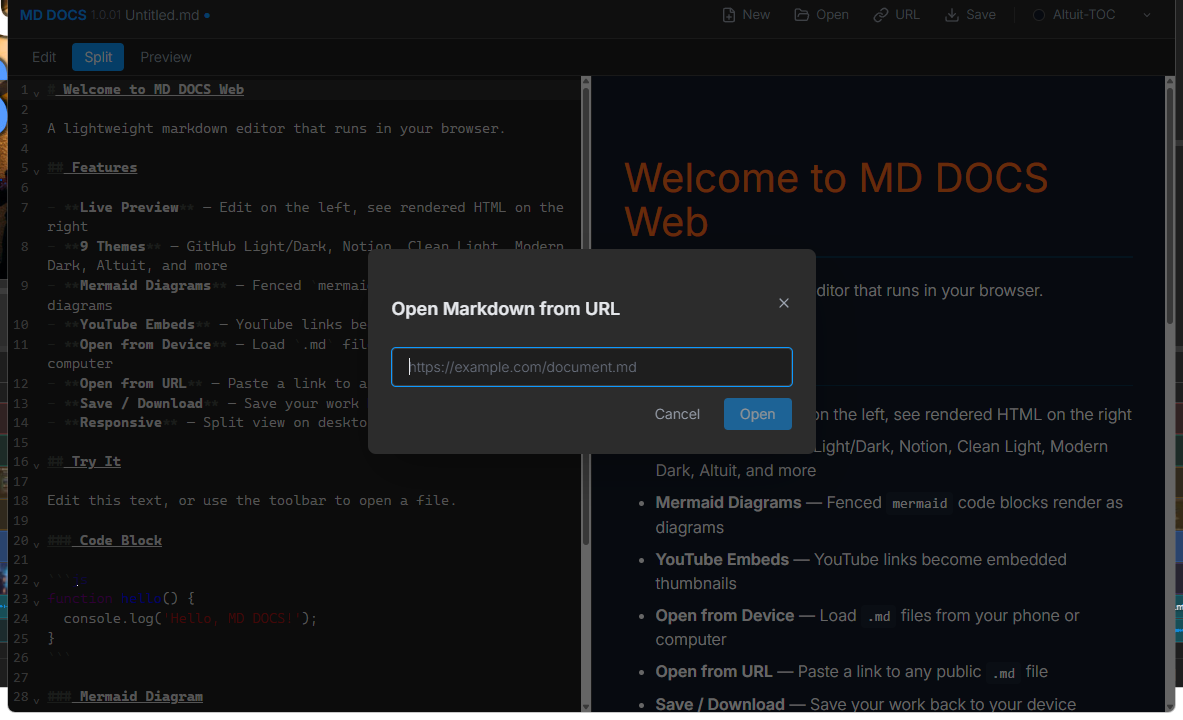Select the Split view tab
The width and height of the screenshot is (1183, 720).
(x=98, y=57)
